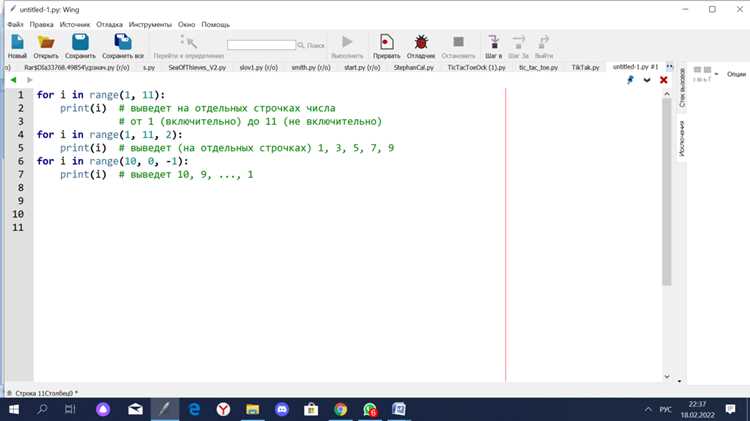Switch to the TikTak.py tab
750x421 pixels.
[x=585, y=67]
